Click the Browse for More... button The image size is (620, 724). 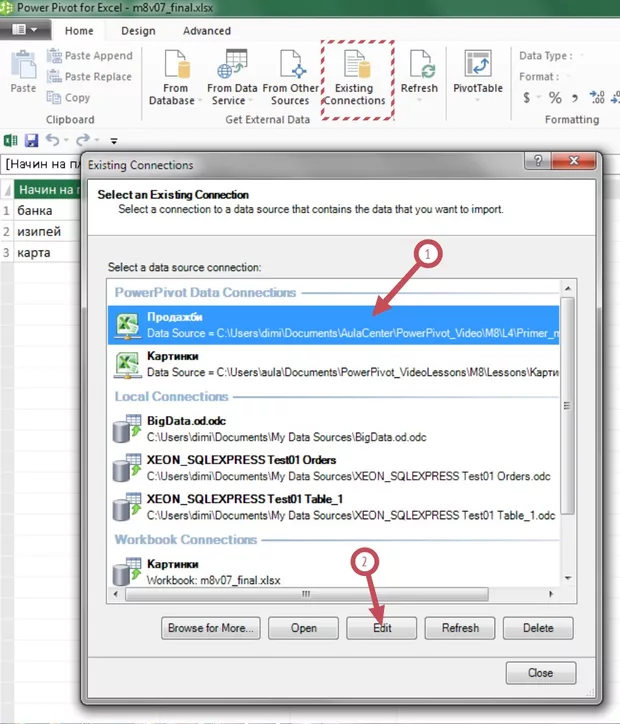(211, 628)
